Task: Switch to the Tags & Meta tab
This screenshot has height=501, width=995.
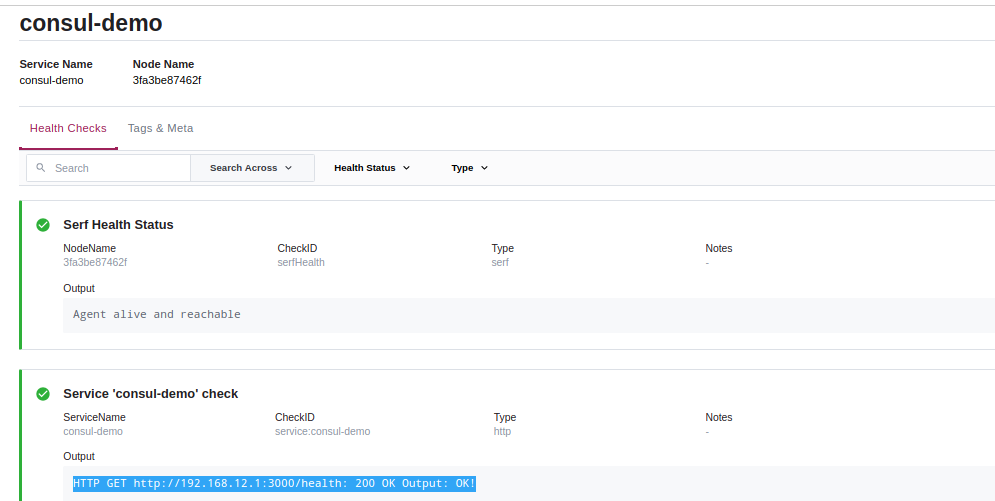Action: [161, 128]
